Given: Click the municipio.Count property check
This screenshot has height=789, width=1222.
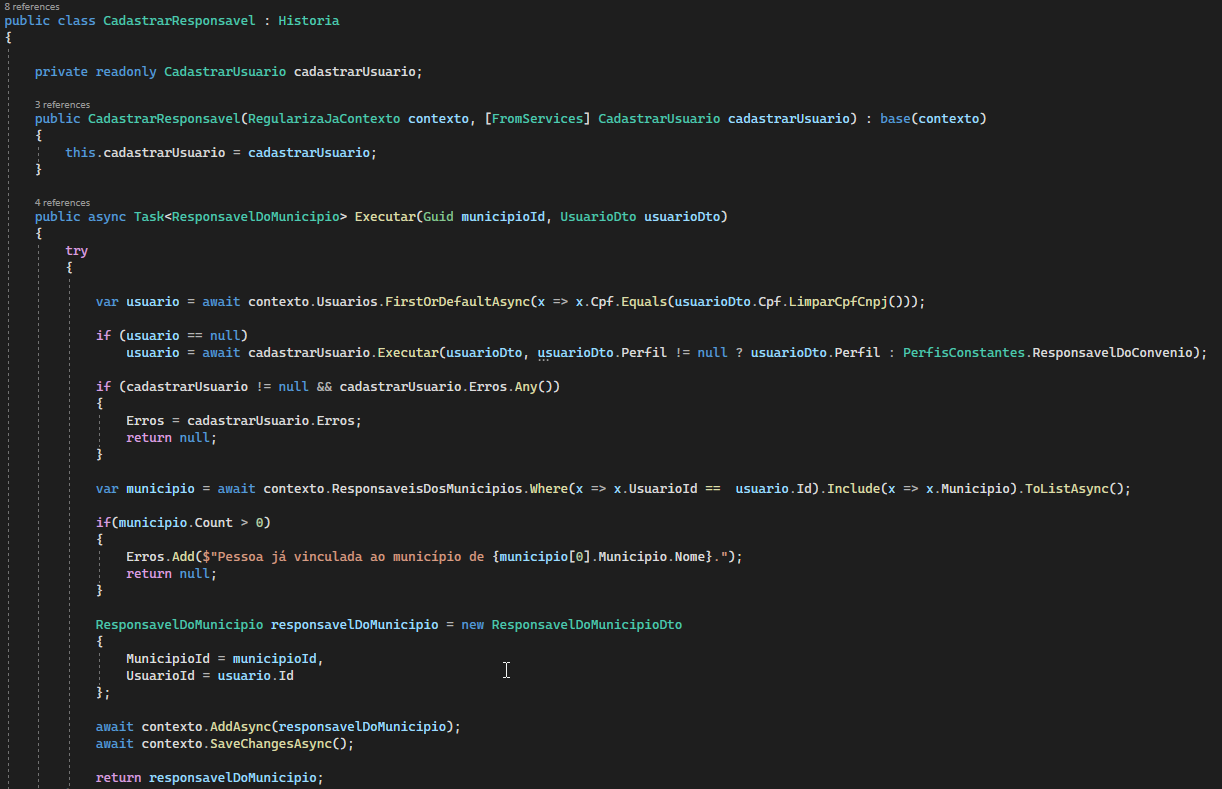Looking at the screenshot, I should tap(179, 523).
